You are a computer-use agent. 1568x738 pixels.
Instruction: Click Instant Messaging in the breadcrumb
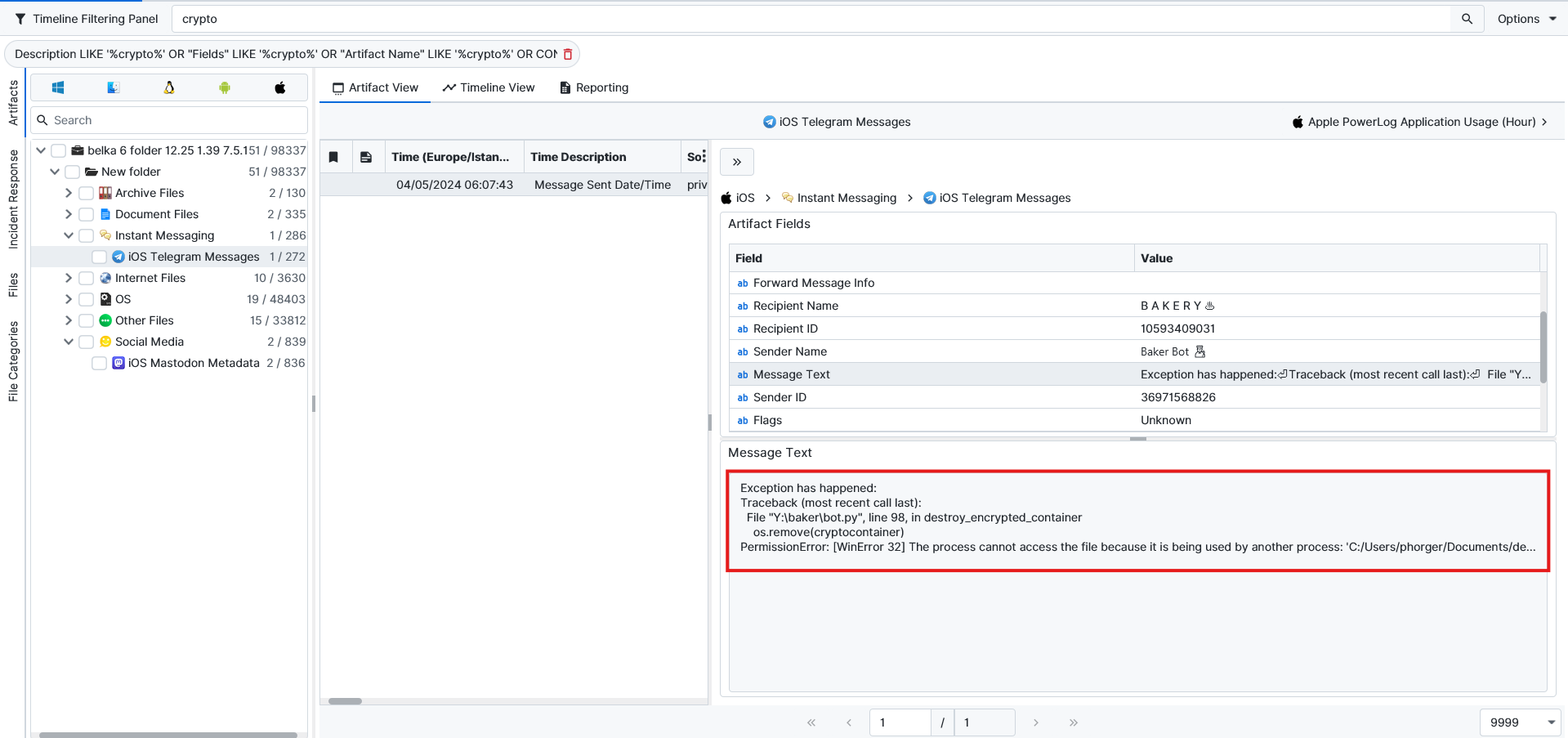(x=847, y=198)
